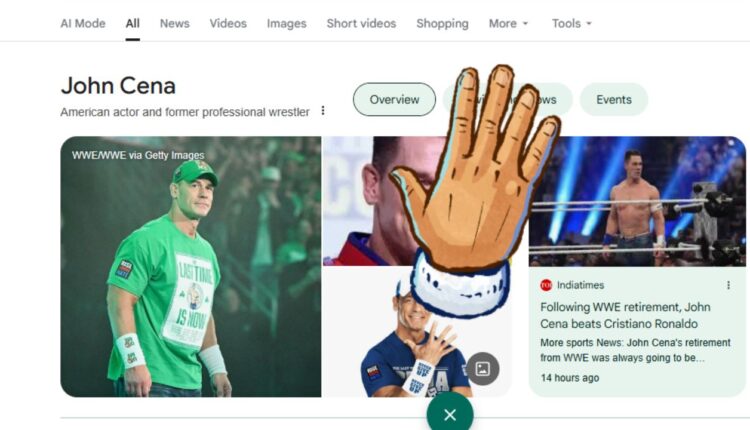
Task: Select the Overview chip
Action: pos(394,99)
